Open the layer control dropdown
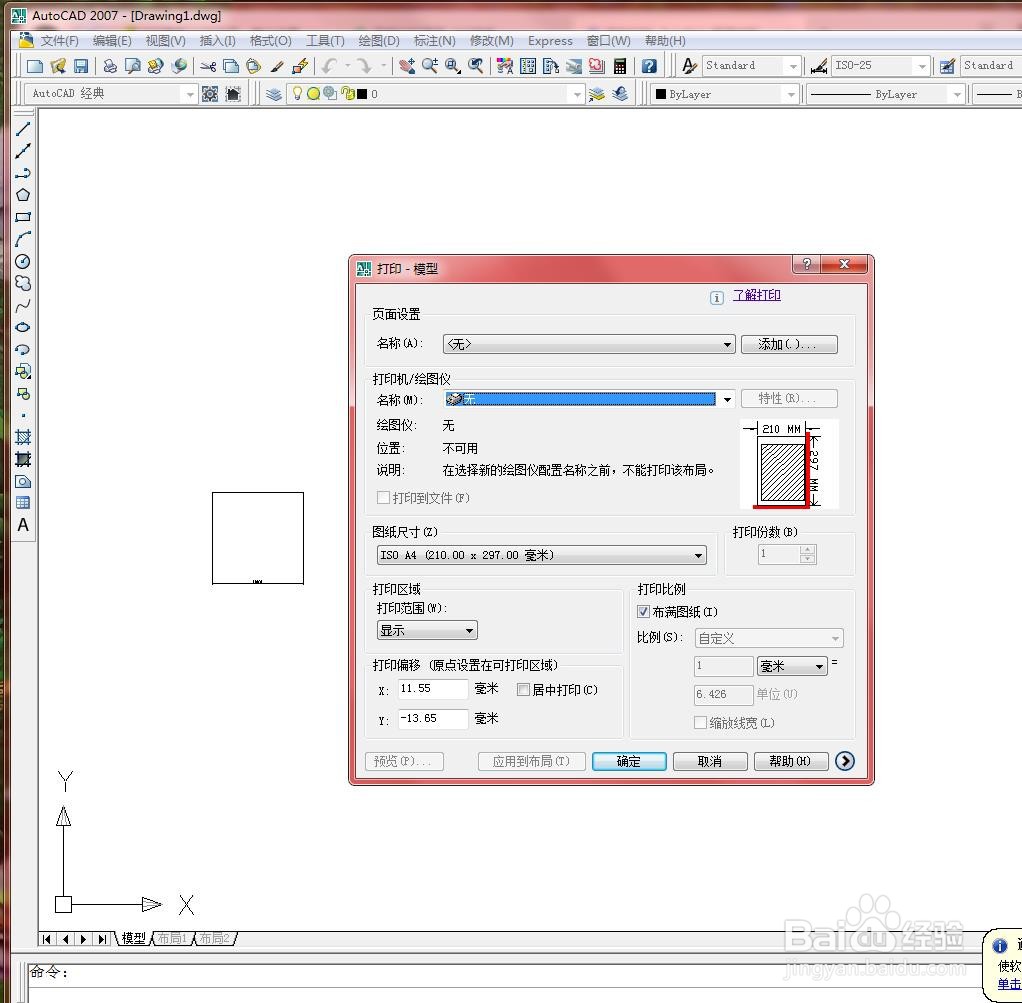The image size is (1022, 1003). 435,94
